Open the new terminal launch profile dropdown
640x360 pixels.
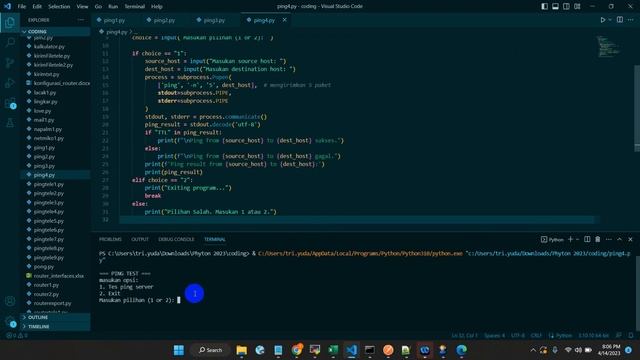[x=577, y=239]
